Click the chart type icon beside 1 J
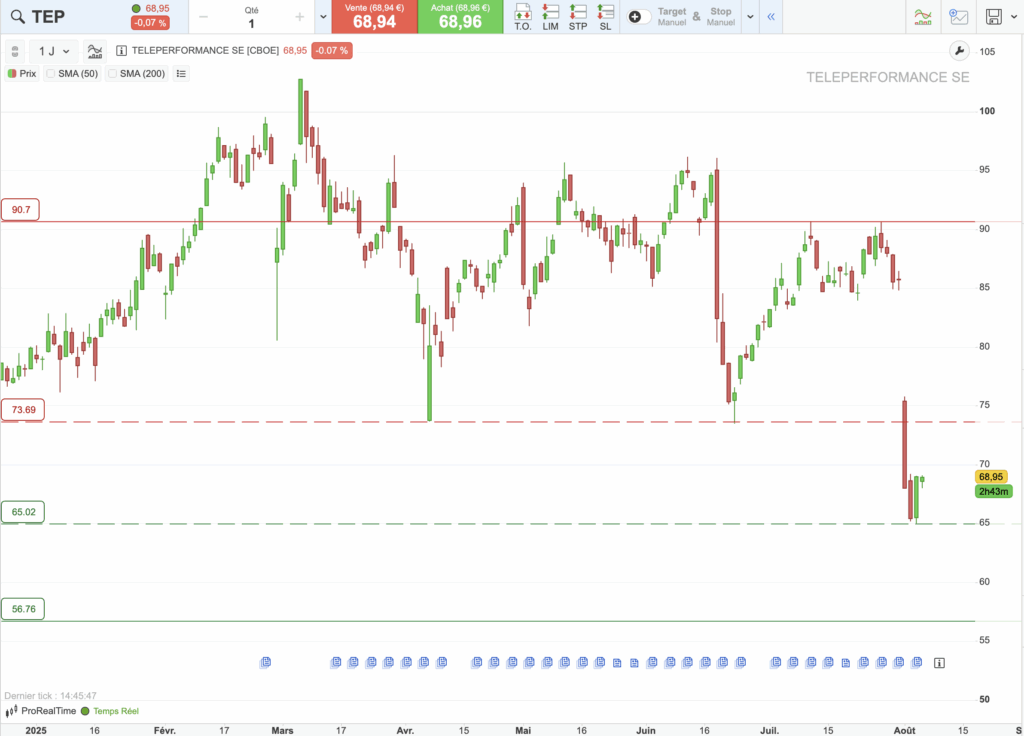 (94, 50)
